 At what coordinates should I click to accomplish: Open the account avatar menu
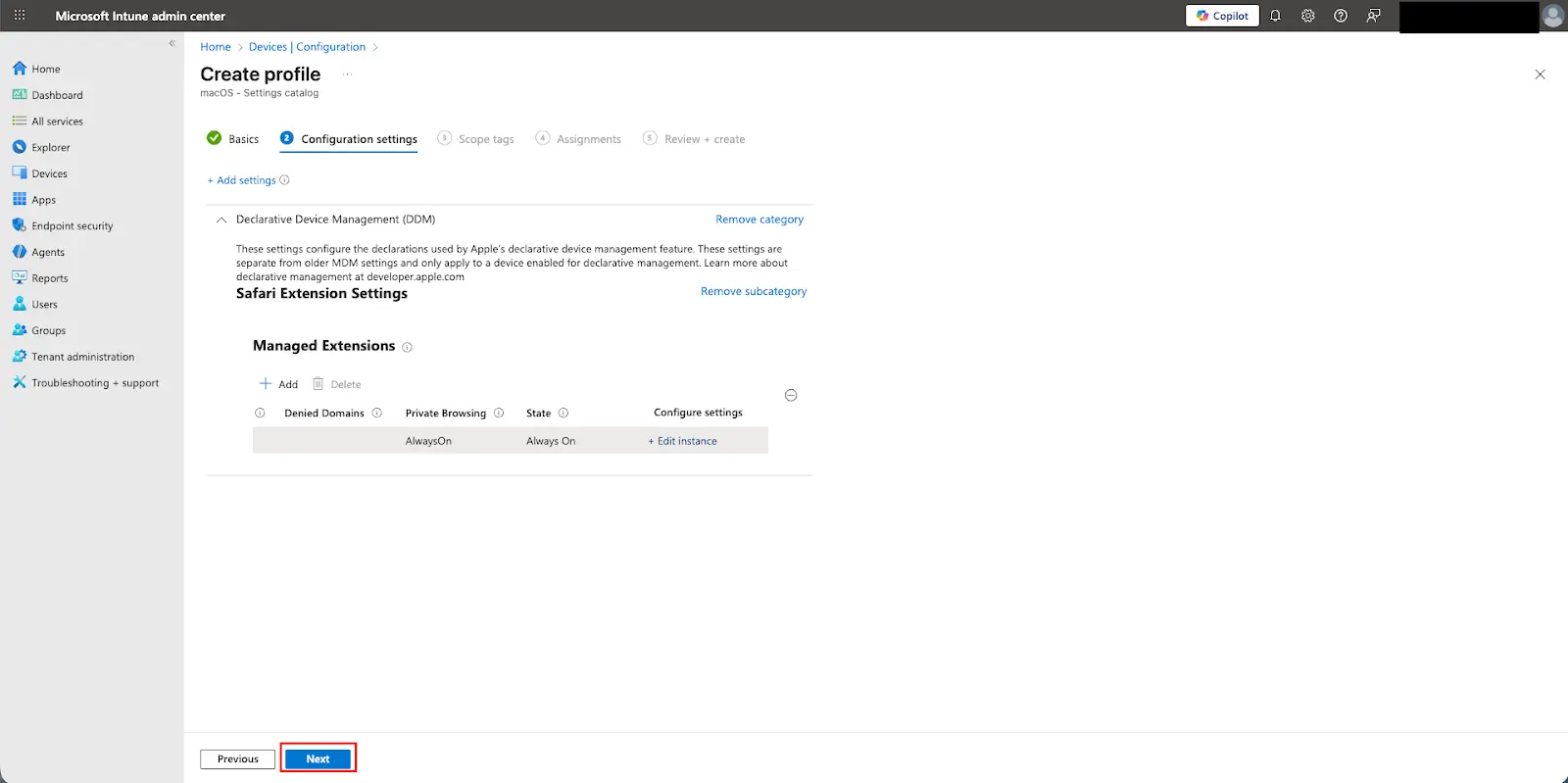pyautogui.click(x=1552, y=16)
